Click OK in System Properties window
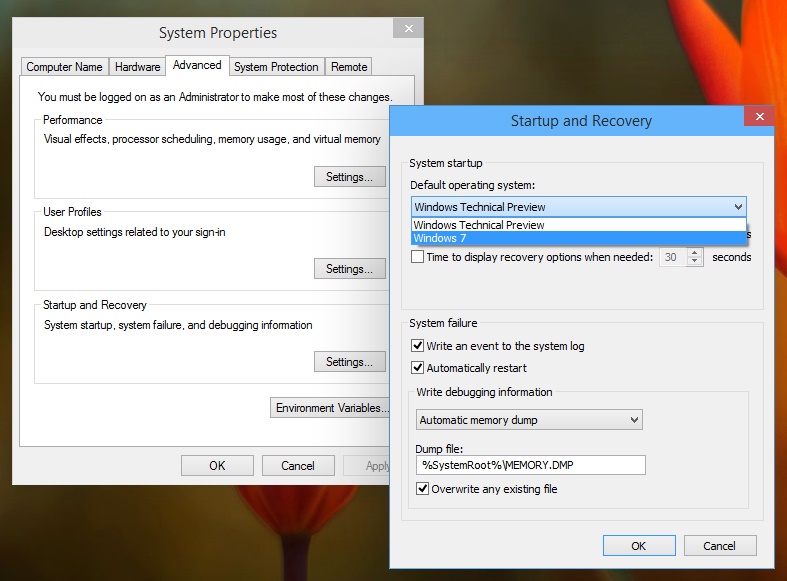The width and height of the screenshot is (787, 581). [x=217, y=466]
